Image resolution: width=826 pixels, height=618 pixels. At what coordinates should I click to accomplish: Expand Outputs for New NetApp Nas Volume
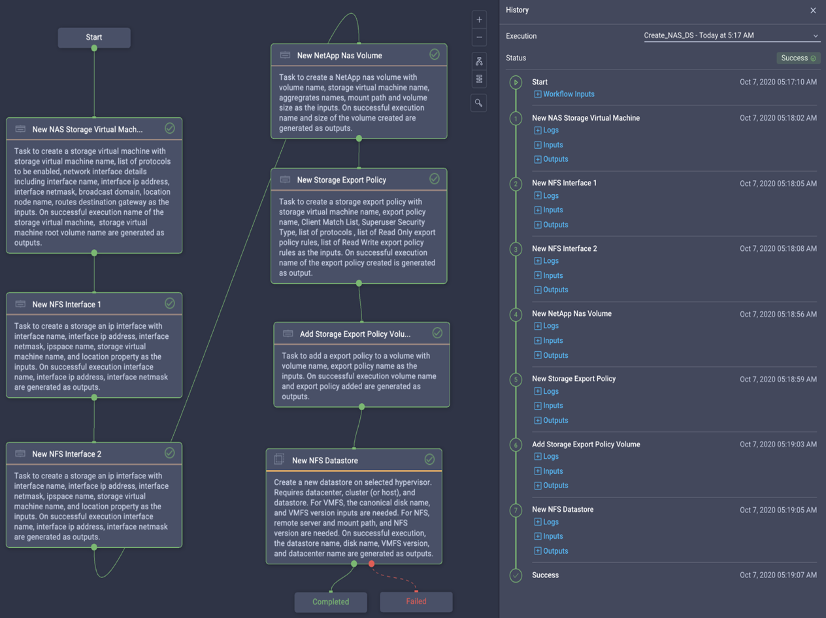(x=551, y=356)
